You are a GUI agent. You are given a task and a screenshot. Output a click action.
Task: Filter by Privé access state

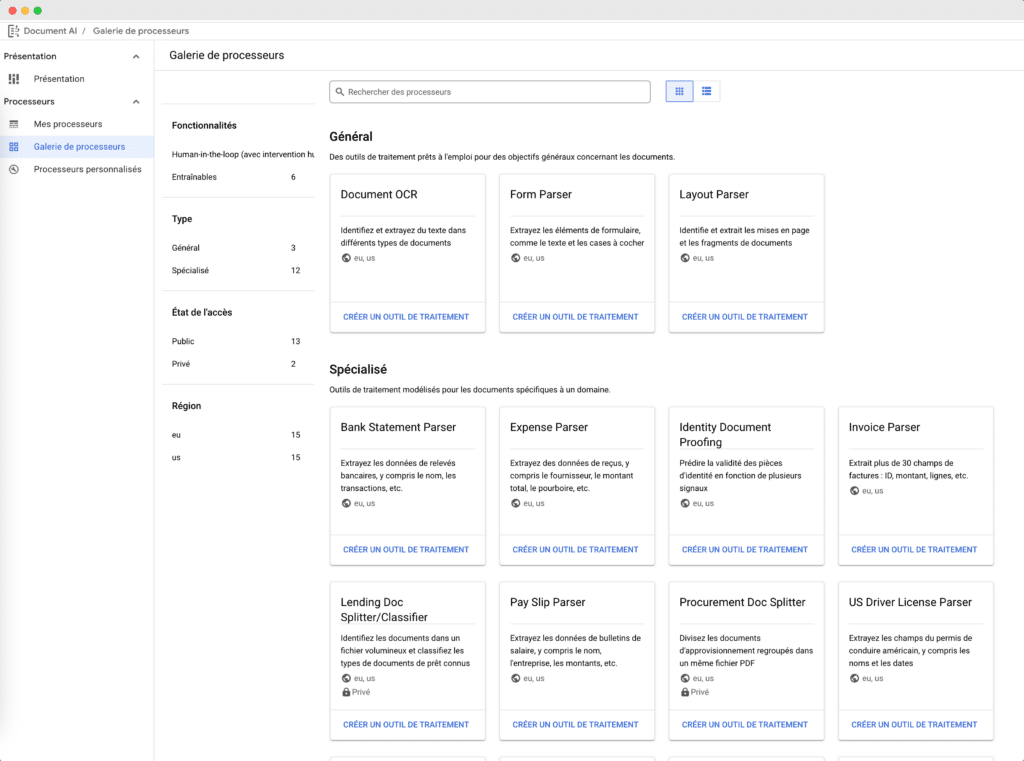181,364
